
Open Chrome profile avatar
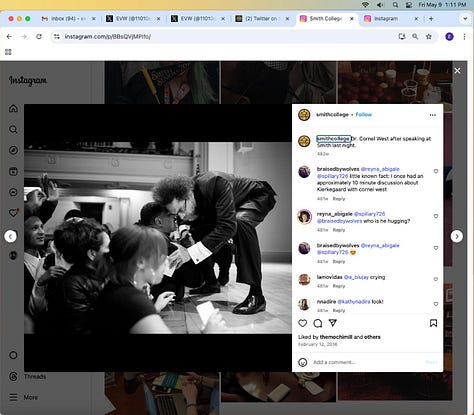(449, 36)
